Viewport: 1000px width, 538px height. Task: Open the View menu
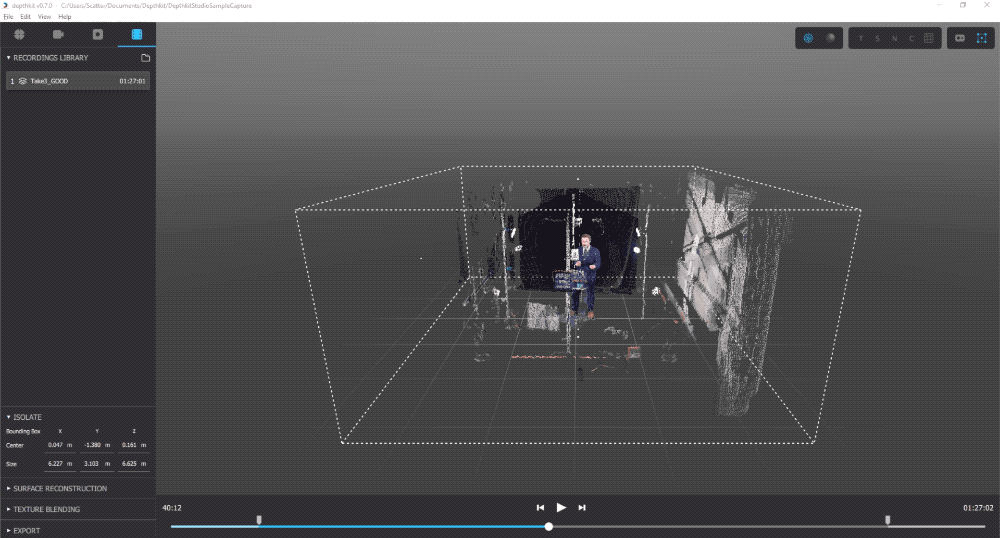point(44,17)
